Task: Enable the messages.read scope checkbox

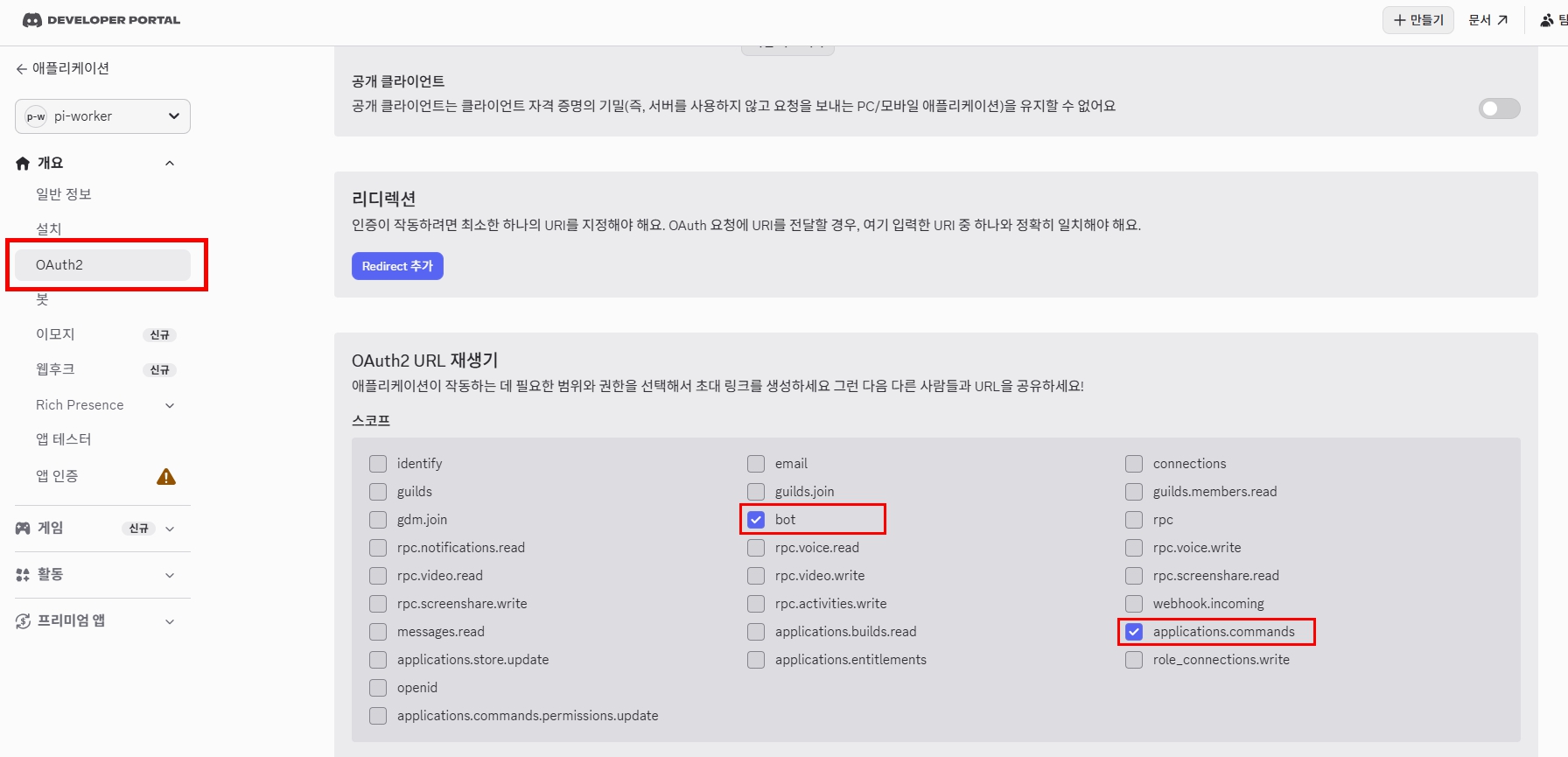Action: [378, 632]
